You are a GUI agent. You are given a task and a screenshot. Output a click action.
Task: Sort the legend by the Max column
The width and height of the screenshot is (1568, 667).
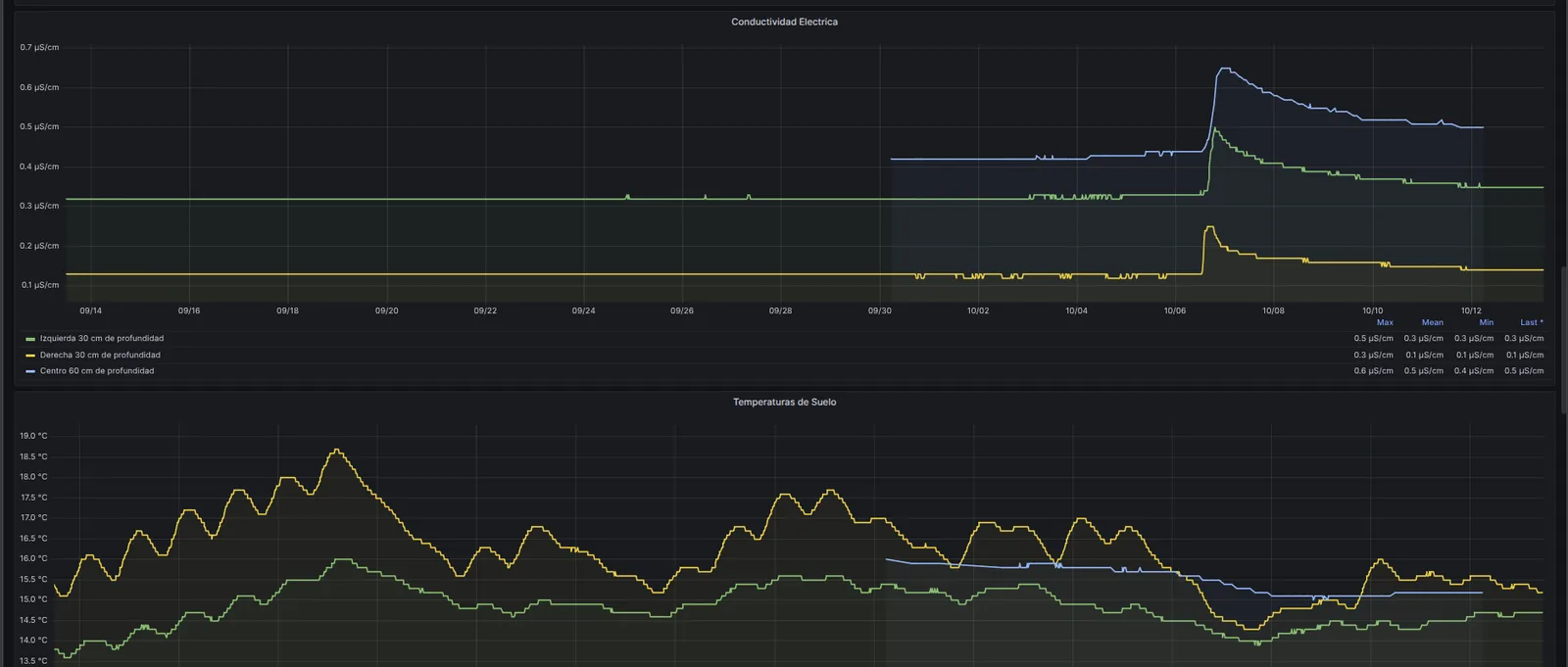1385,322
